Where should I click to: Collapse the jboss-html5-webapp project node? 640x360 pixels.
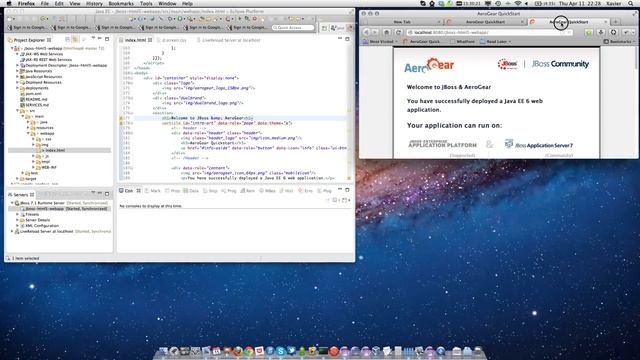tap(12, 48)
